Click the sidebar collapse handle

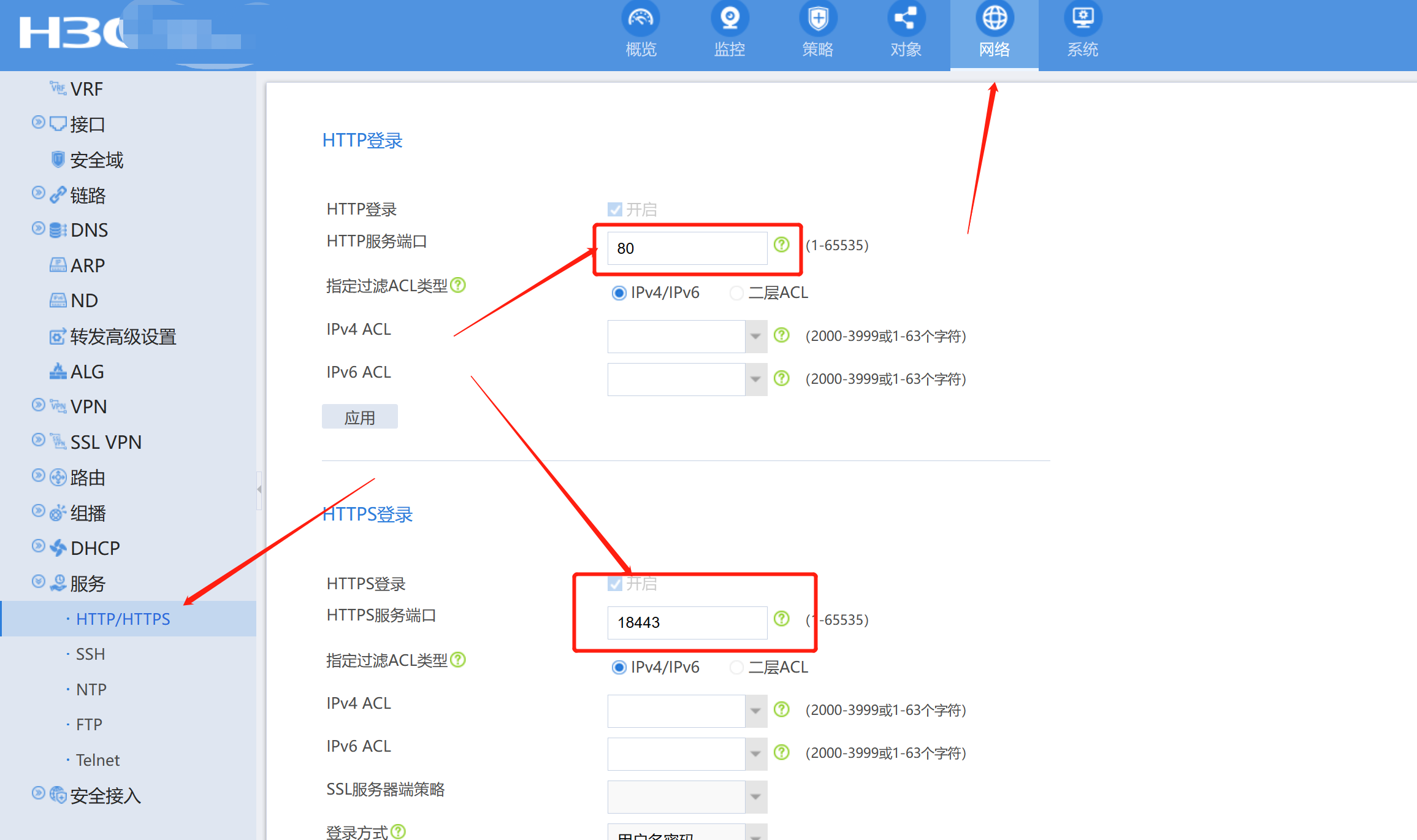click(259, 489)
